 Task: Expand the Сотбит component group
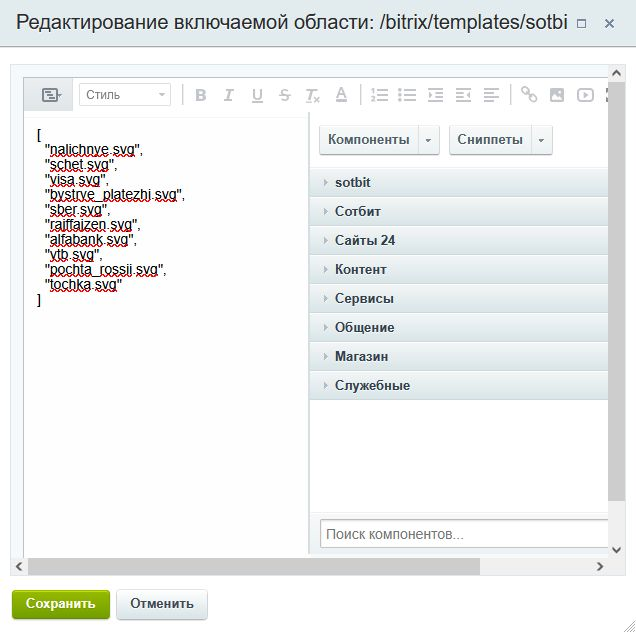click(459, 211)
